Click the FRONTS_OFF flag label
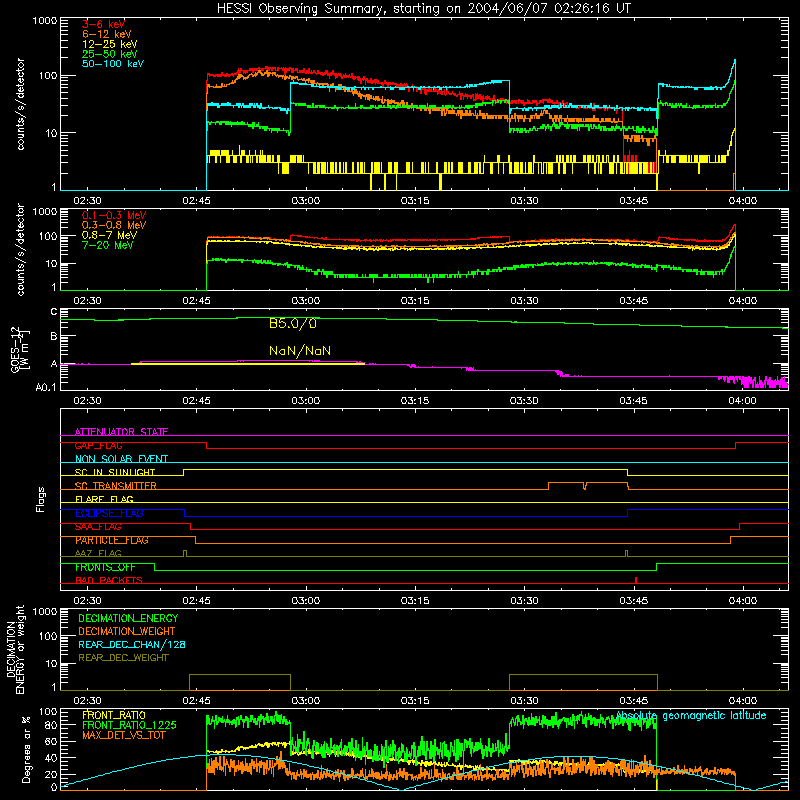Screen dimensions: 800x800 (x=105, y=567)
